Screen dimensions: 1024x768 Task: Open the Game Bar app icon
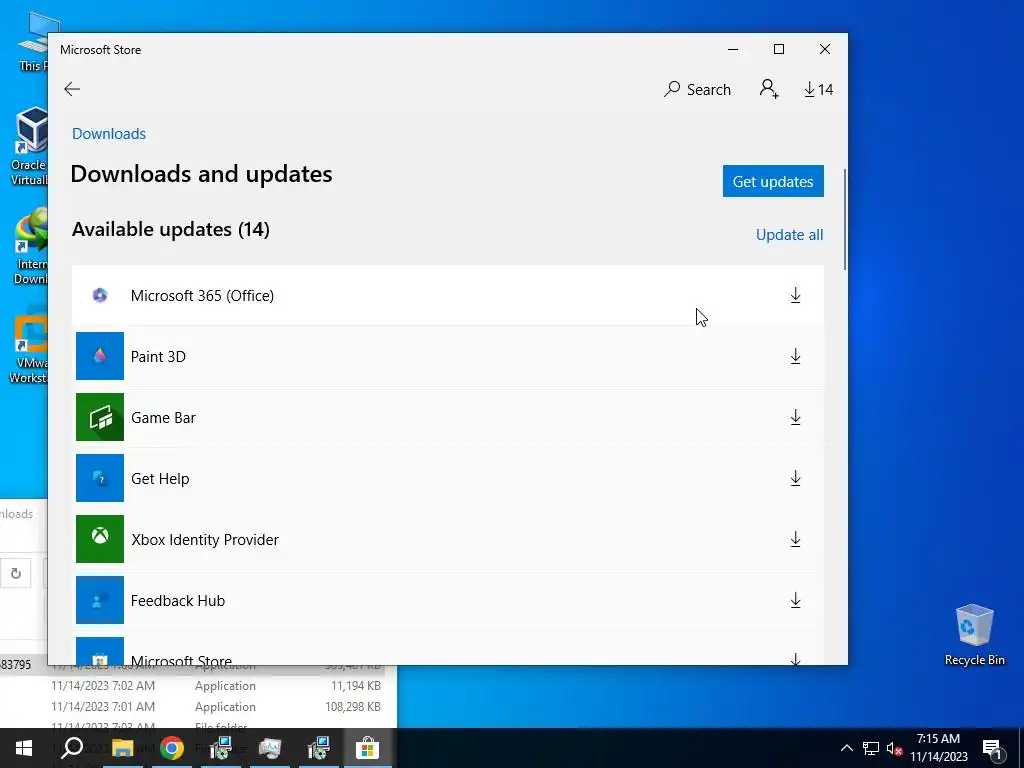point(100,417)
